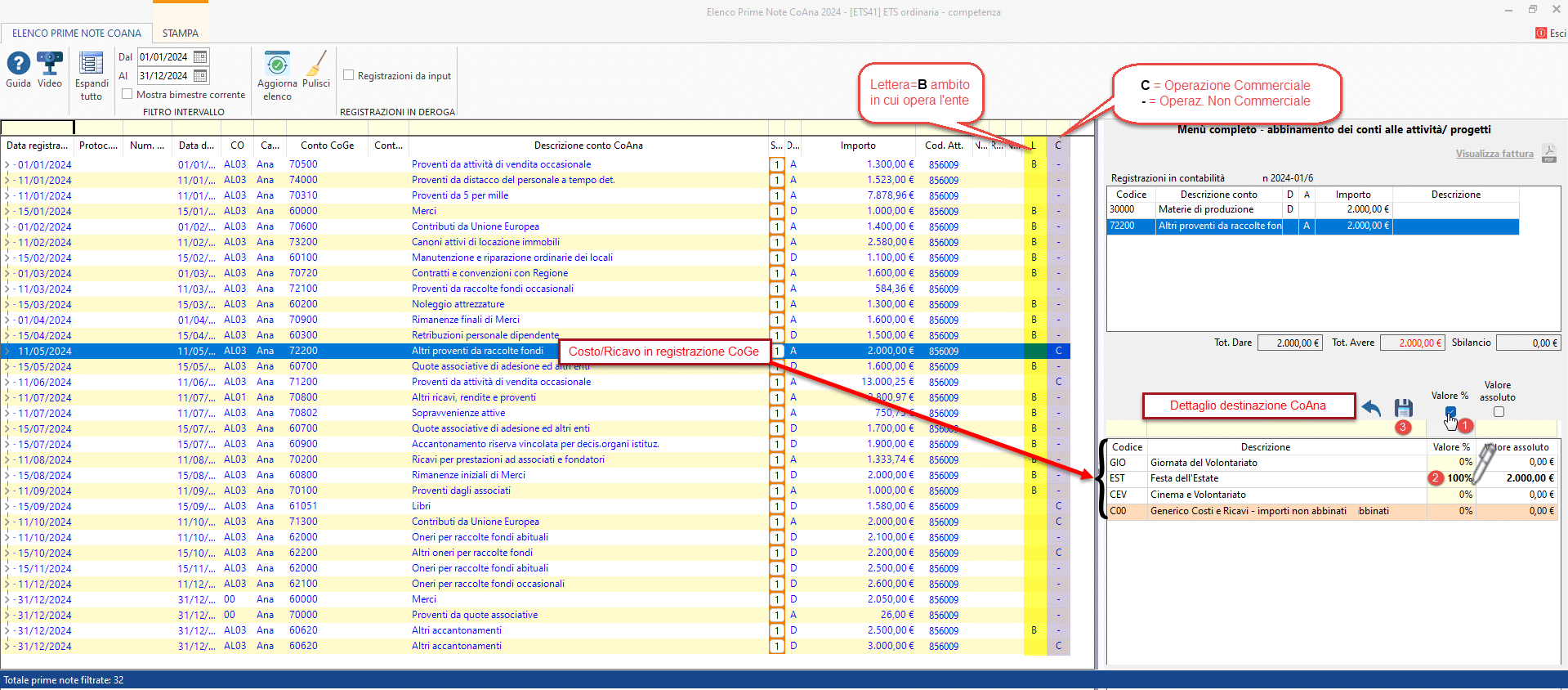The height and width of the screenshot is (690, 1568).
Task: Check the Valore assoluto checkbox
Action: [1499, 412]
